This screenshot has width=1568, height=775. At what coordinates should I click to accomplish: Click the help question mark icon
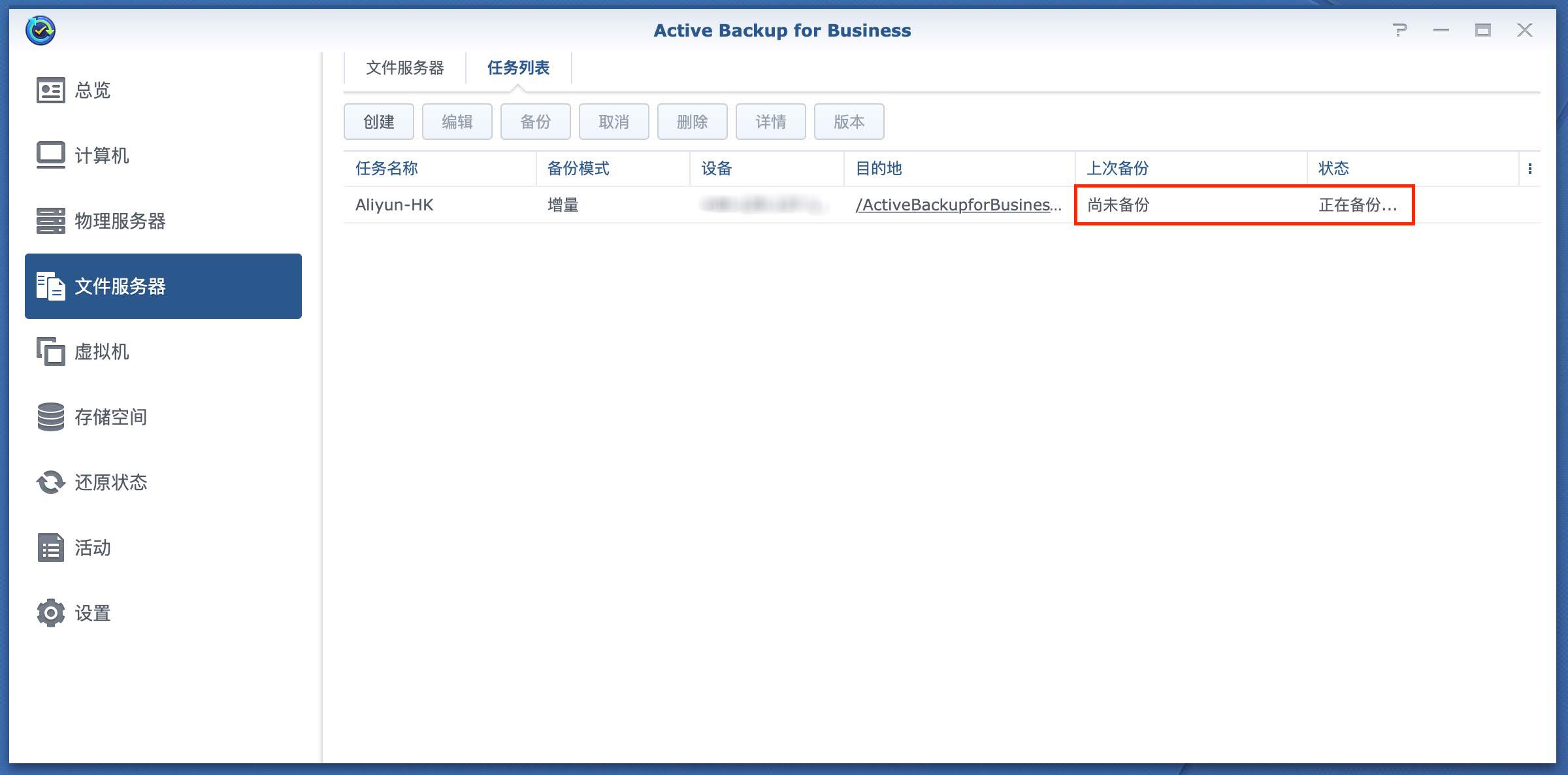[x=1399, y=30]
